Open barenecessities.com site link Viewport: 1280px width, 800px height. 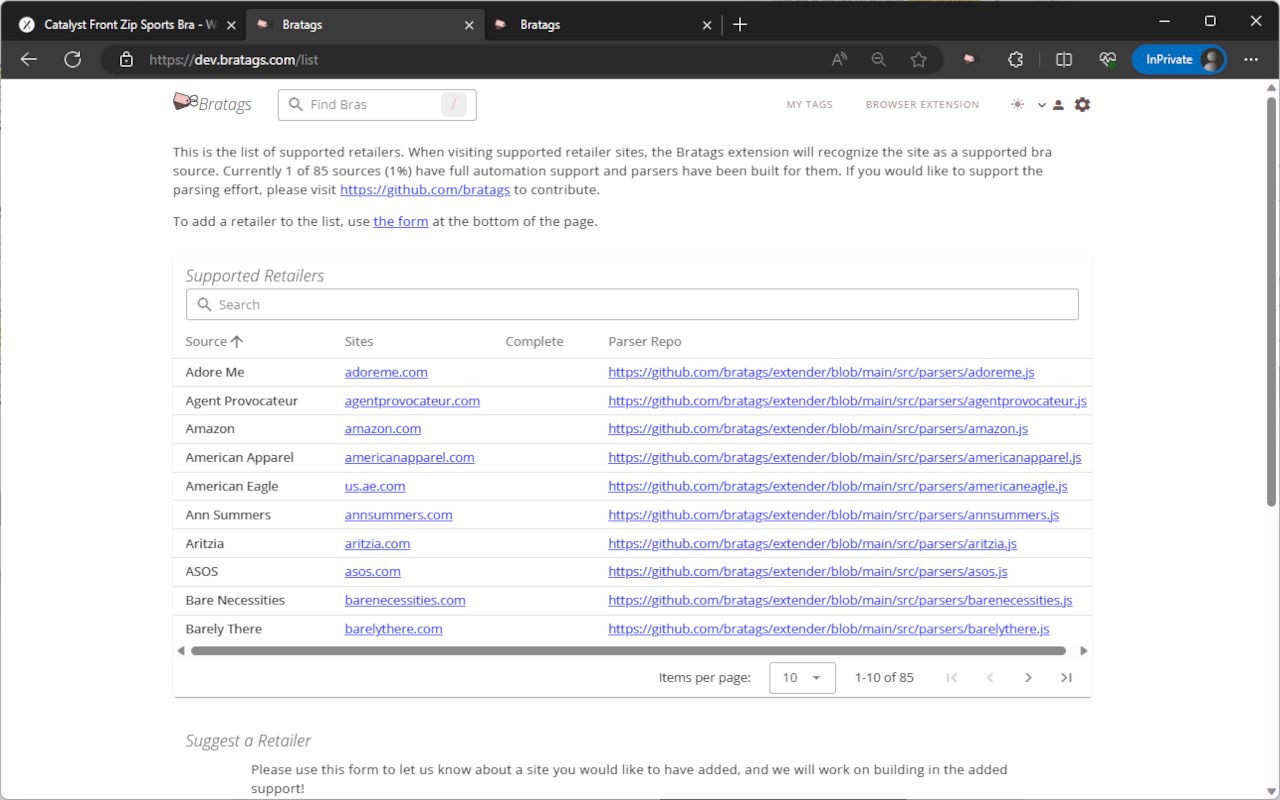pos(405,600)
